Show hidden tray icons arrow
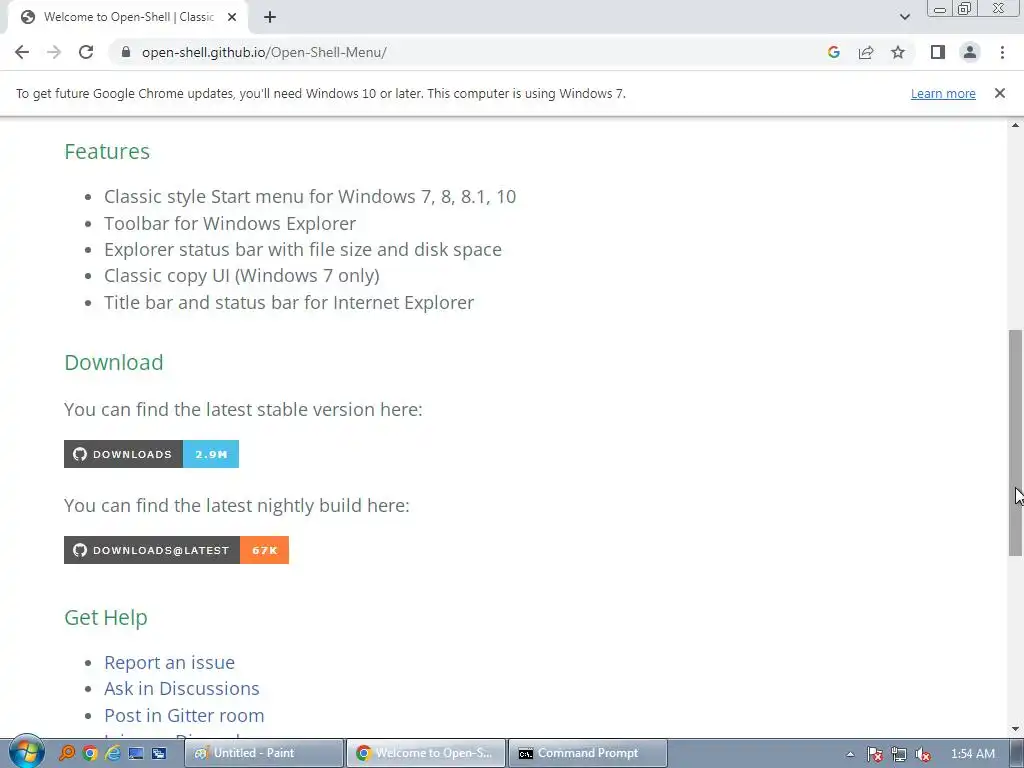1024x768 pixels. click(x=850, y=754)
